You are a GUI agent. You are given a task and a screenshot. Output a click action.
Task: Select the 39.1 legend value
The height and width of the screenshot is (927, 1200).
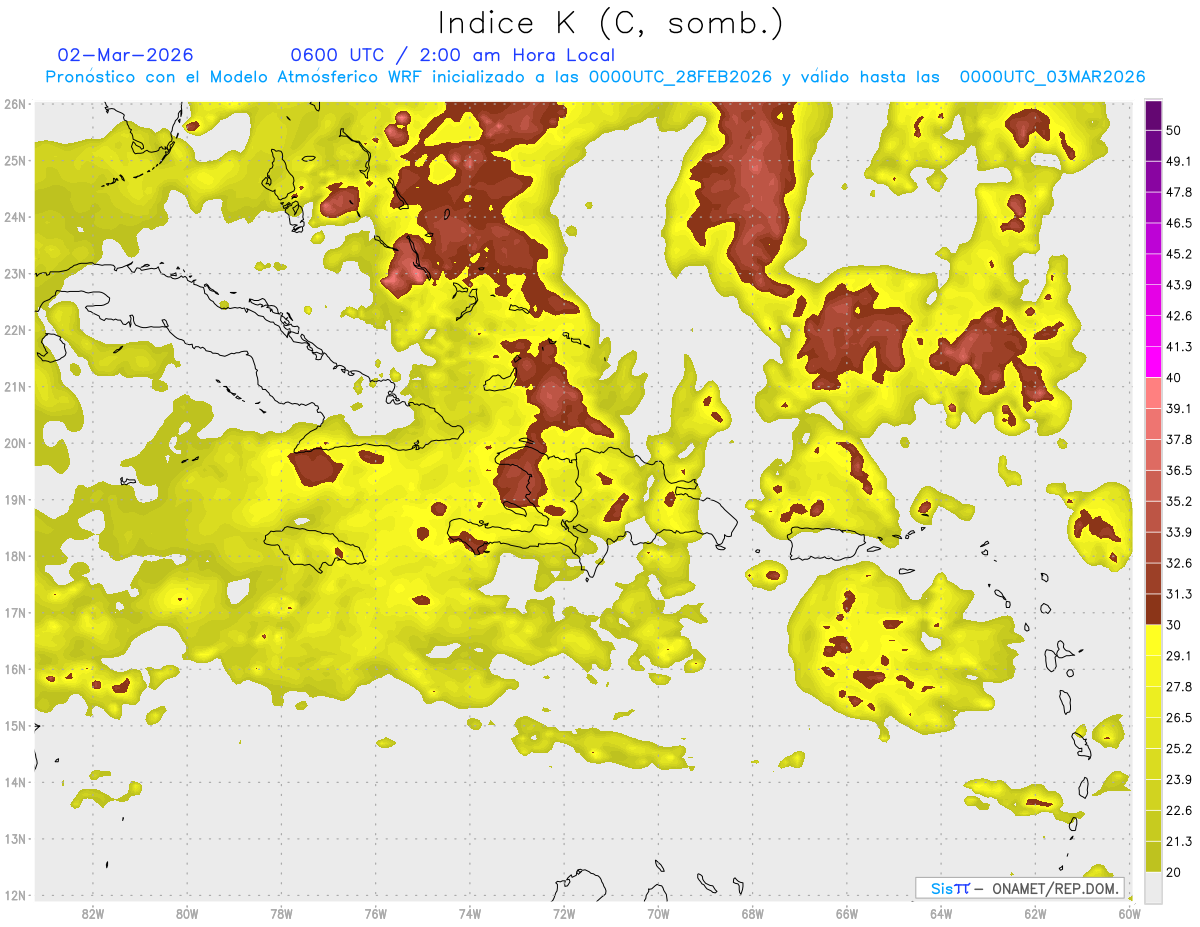(1179, 409)
